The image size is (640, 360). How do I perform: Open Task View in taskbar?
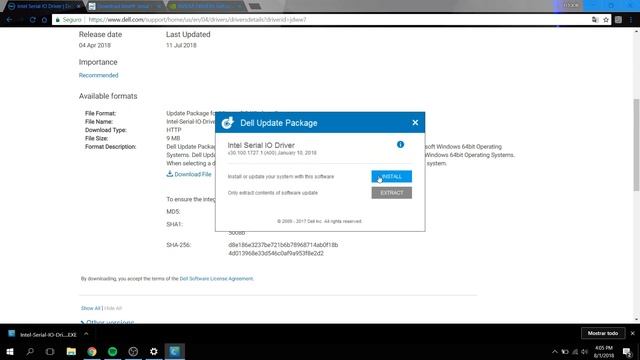[x=50, y=351]
